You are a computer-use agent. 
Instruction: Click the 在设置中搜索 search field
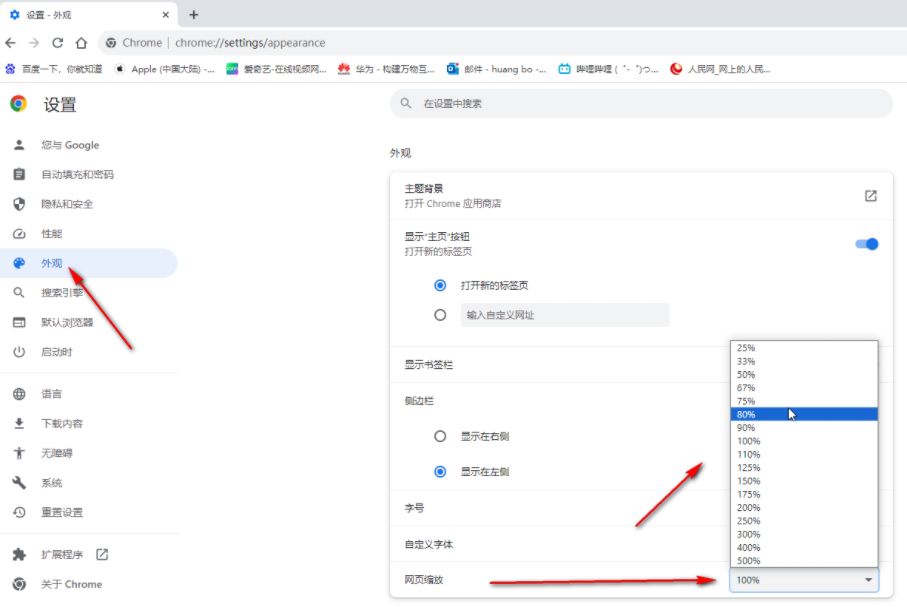coord(641,104)
